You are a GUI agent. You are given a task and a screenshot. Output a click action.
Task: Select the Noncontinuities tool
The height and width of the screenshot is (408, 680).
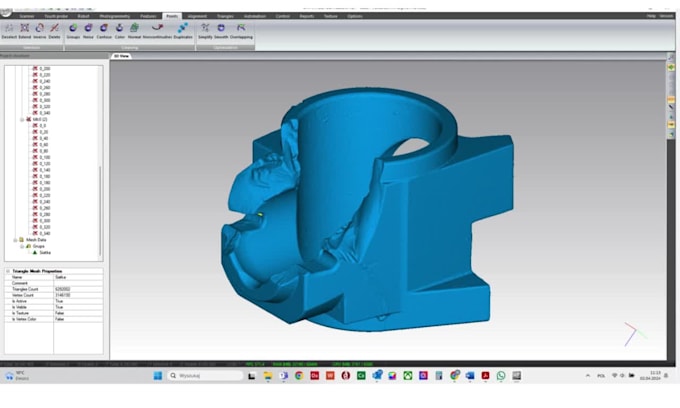tap(157, 28)
